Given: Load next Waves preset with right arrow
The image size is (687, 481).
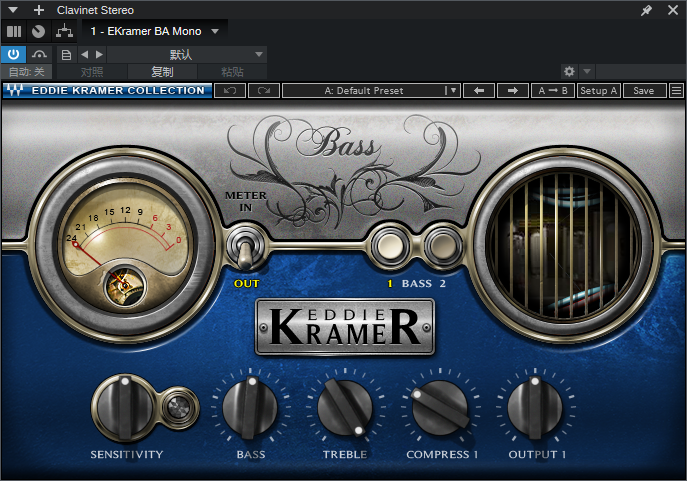Looking at the screenshot, I should [x=513, y=91].
